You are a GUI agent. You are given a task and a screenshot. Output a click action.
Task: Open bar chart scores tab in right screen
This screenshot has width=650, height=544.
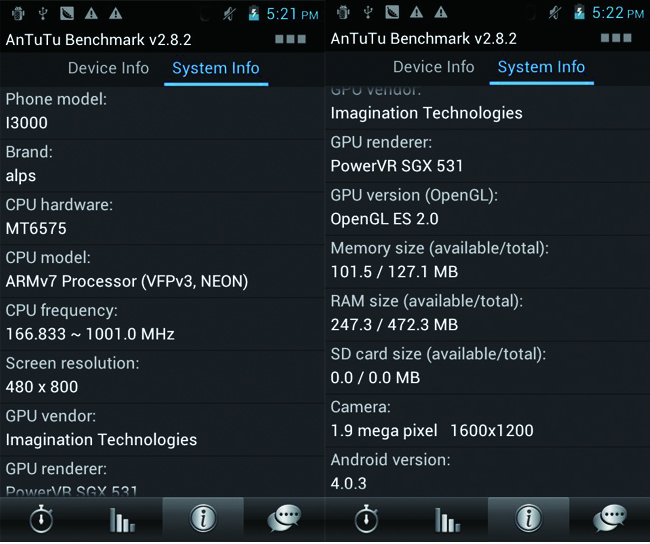[x=448, y=520]
